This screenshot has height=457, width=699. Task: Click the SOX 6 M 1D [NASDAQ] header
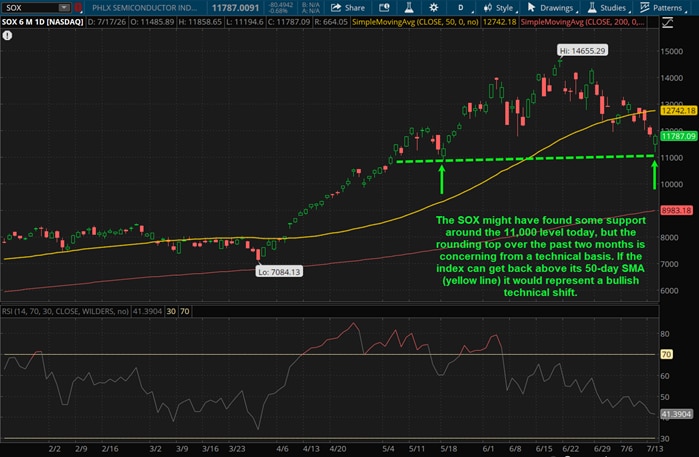42,22
